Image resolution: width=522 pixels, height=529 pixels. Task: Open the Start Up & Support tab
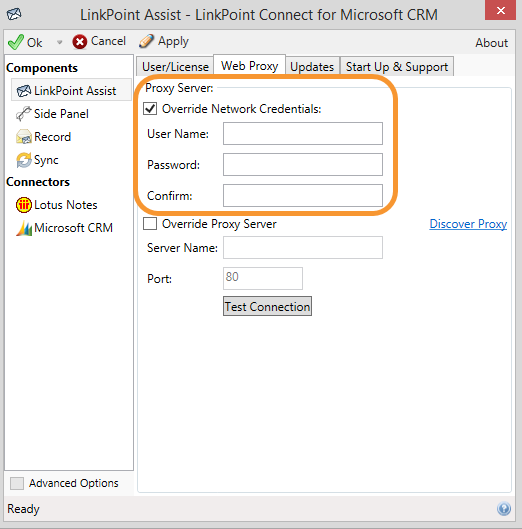coord(397,66)
